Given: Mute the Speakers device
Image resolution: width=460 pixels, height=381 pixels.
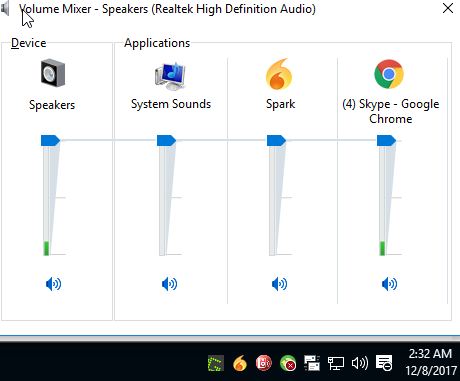Looking at the screenshot, I should click(53, 284).
